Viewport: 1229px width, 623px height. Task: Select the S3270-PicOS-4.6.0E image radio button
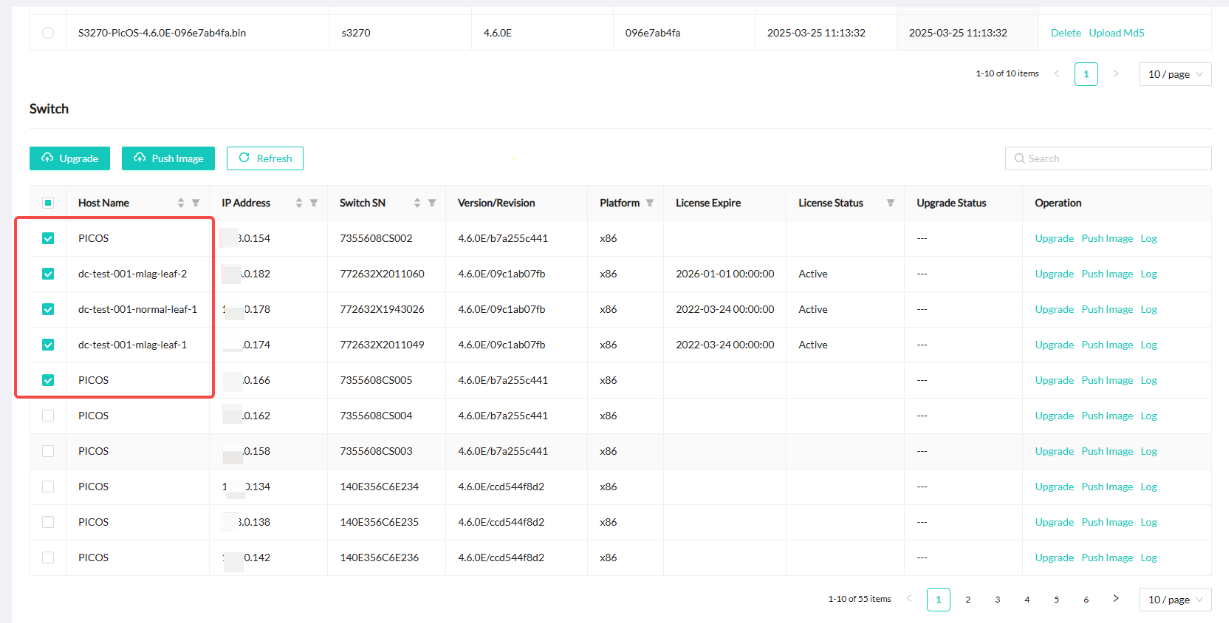coord(48,33)
